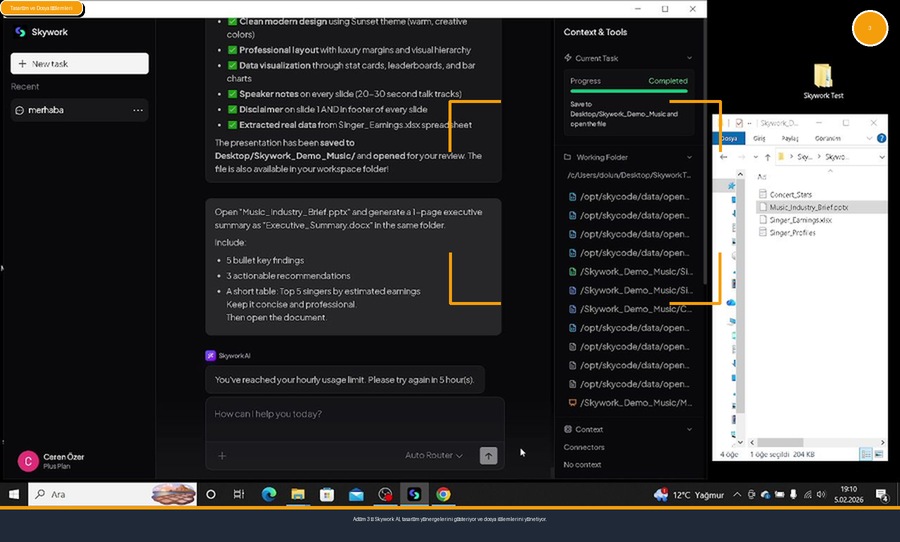Click the Explorer up-directory arrow
Viewport: 900px width, 542px height.
point(767,157)
